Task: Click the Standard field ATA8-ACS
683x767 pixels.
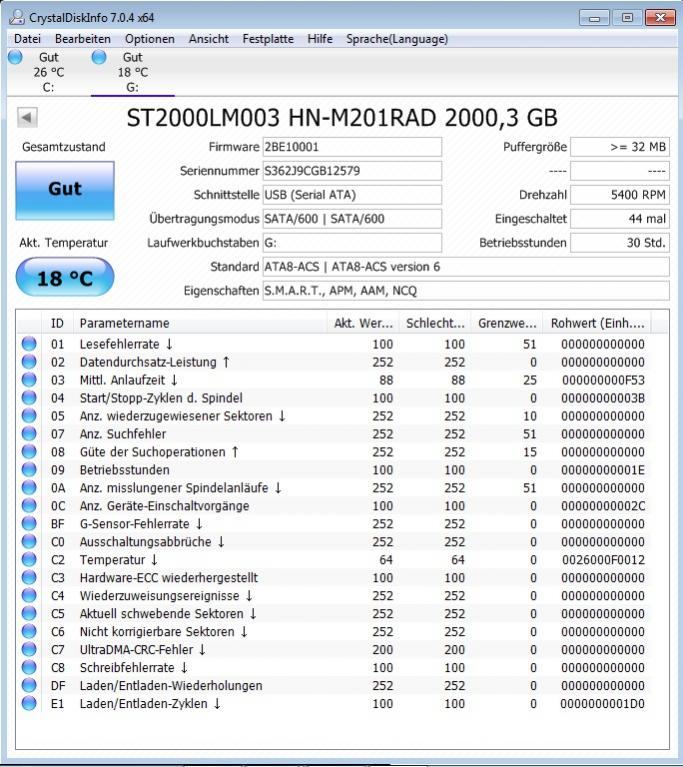Action: pyautogui.click(x=466, y=267)
